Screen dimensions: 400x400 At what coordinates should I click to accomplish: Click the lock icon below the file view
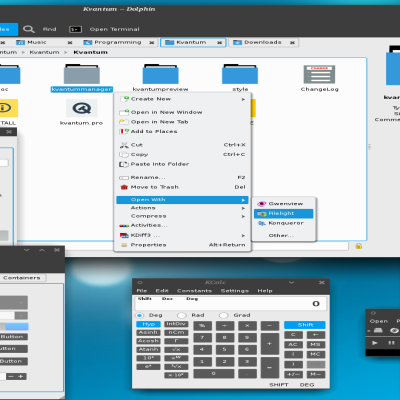click(359, 246)
